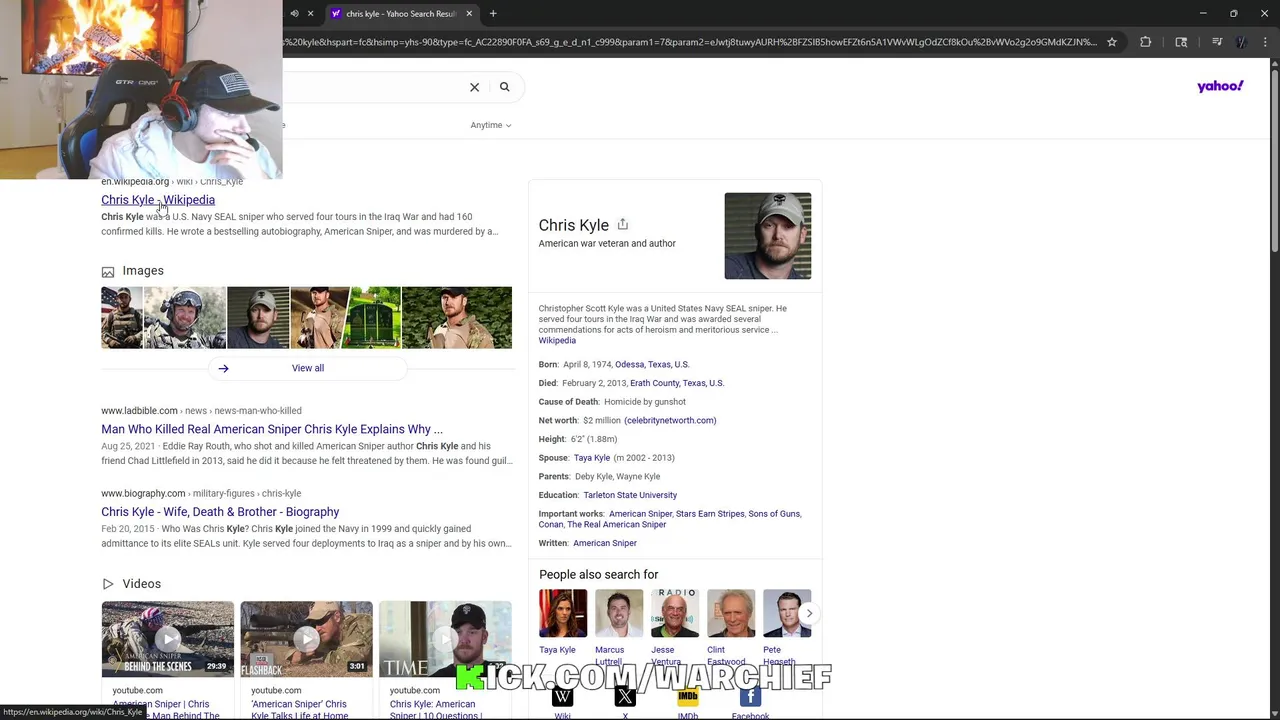Open The Real American Sniper link
Image resolution: width=1280 pixels, height=720 pixels.
click(616, 525)
